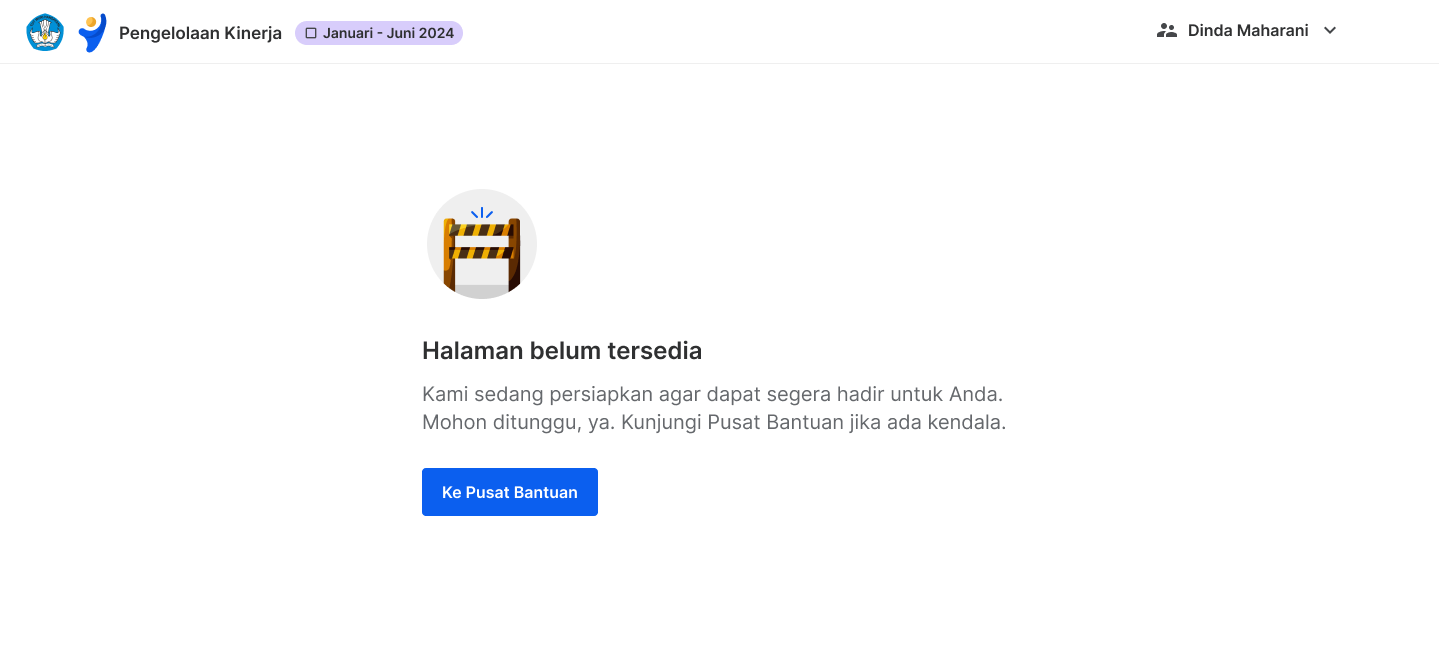Select the Pengelolaan Kinerja header title
1440x663 pixels.
[200, 33]
